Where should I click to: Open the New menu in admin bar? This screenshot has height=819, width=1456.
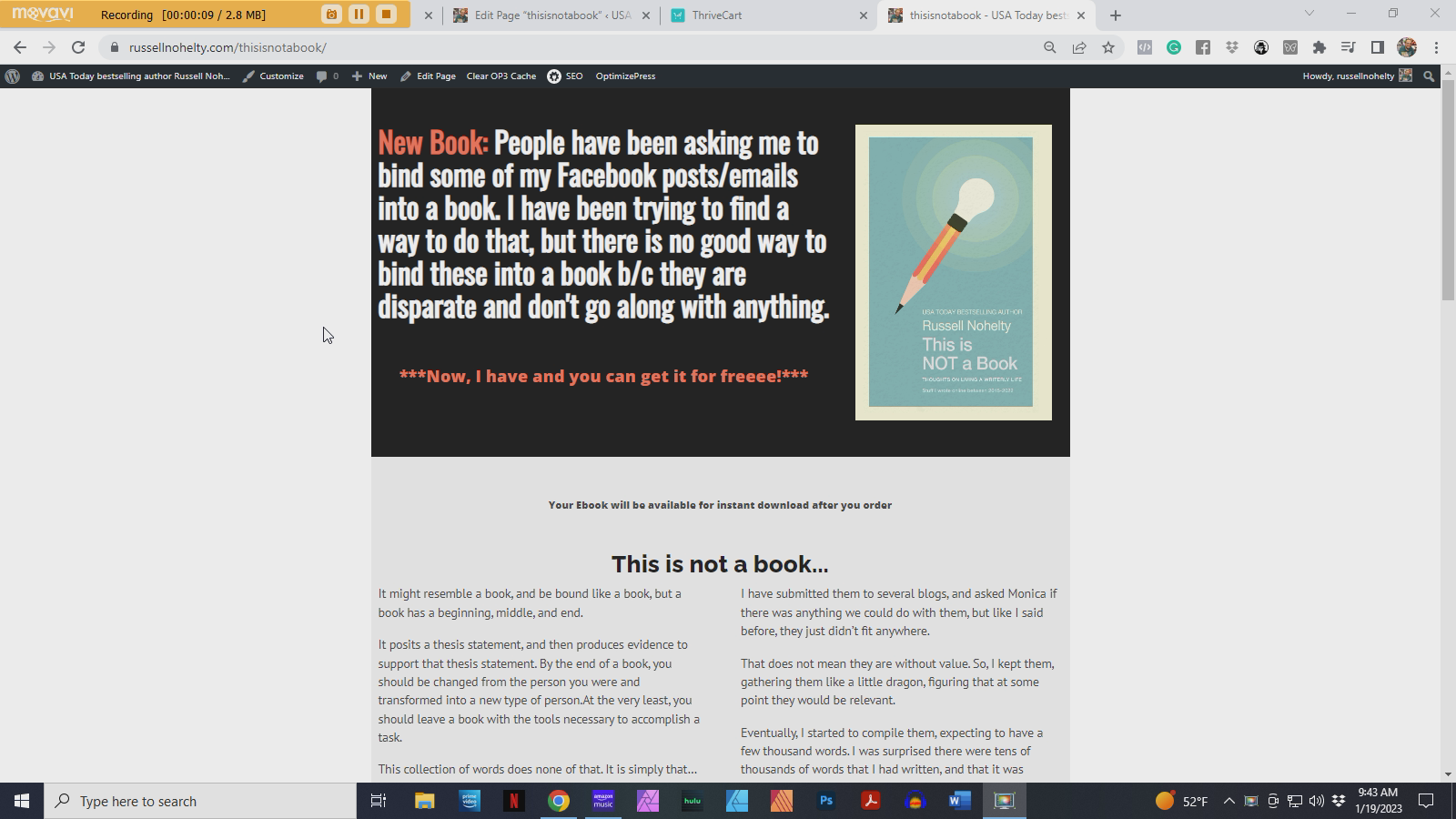point(369,76)
